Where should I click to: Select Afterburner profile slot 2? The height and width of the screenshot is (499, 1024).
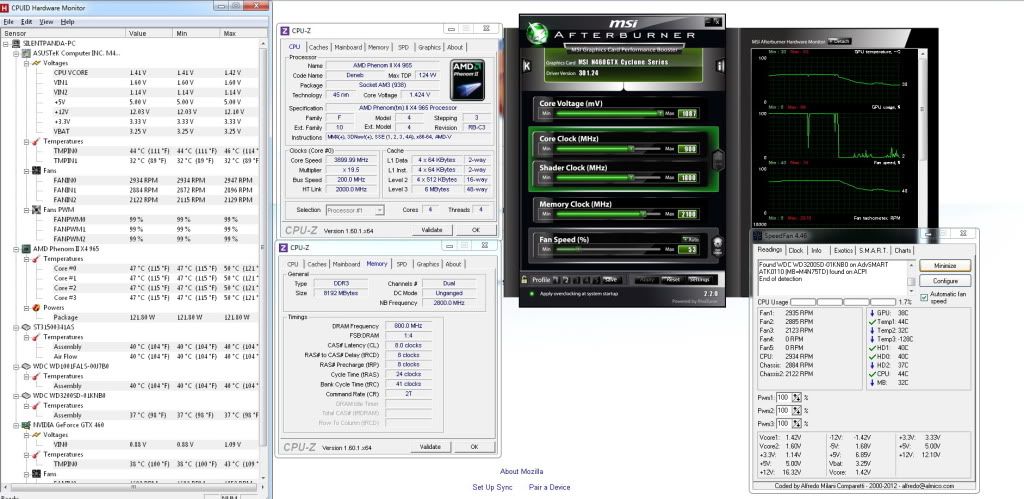tap(565, 280)
